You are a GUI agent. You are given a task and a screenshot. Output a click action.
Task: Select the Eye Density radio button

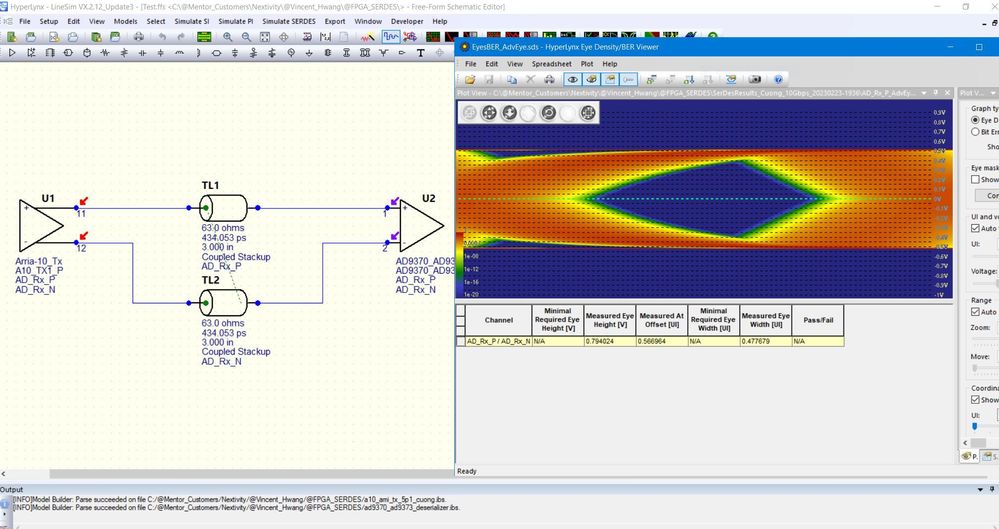click(x=976, y=120)
